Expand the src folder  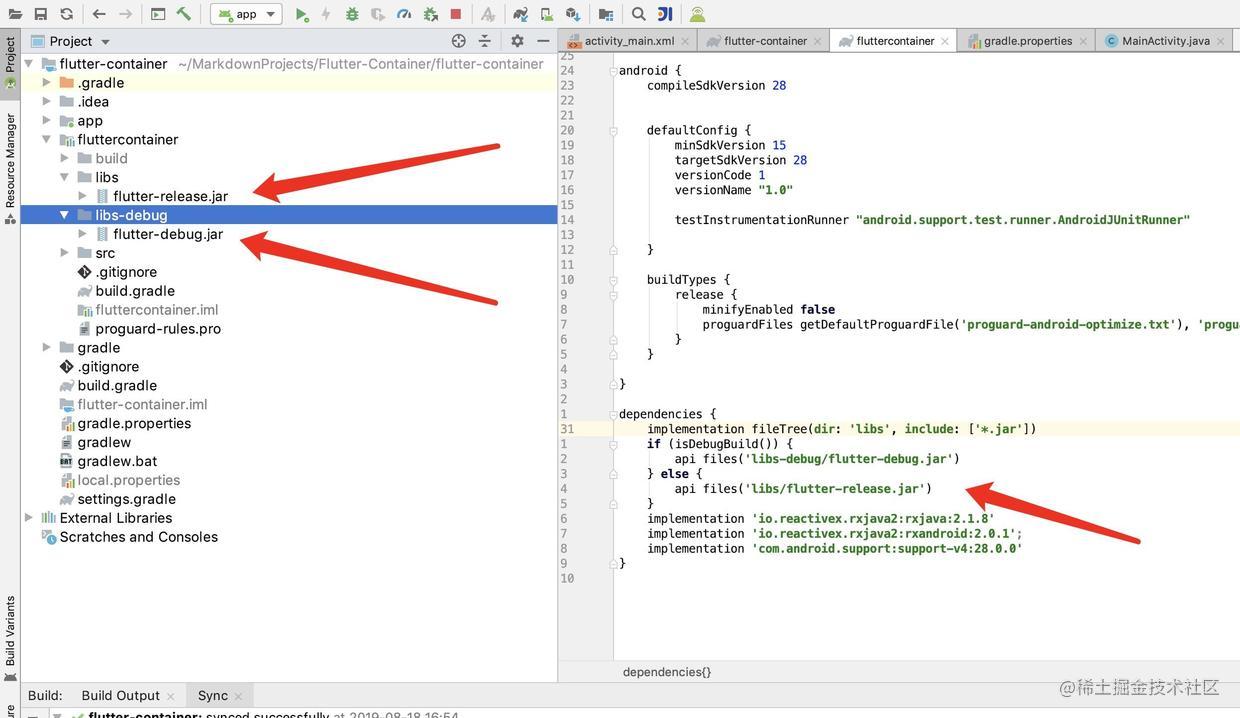click(x=64, y=253)
